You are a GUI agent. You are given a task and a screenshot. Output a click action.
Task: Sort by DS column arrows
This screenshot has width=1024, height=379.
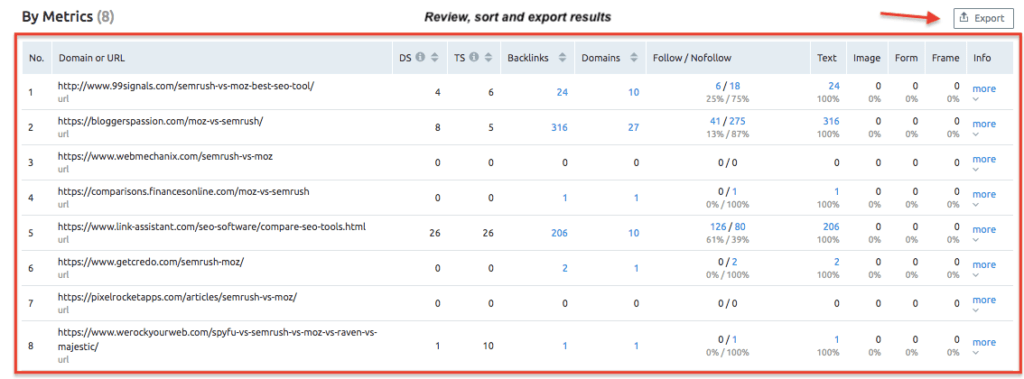click(434, 58)
